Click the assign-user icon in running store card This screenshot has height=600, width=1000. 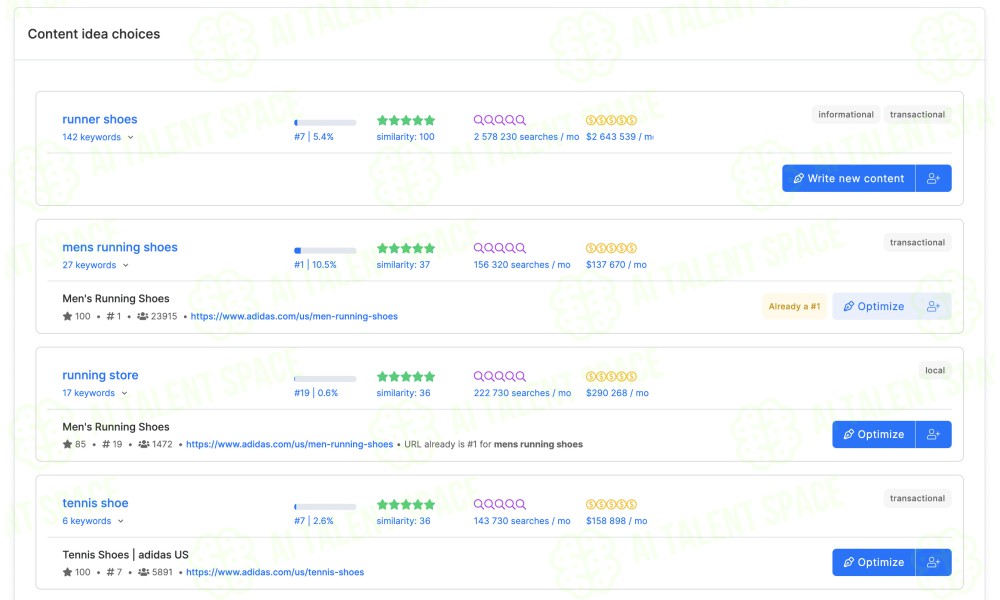pos(933,434)
